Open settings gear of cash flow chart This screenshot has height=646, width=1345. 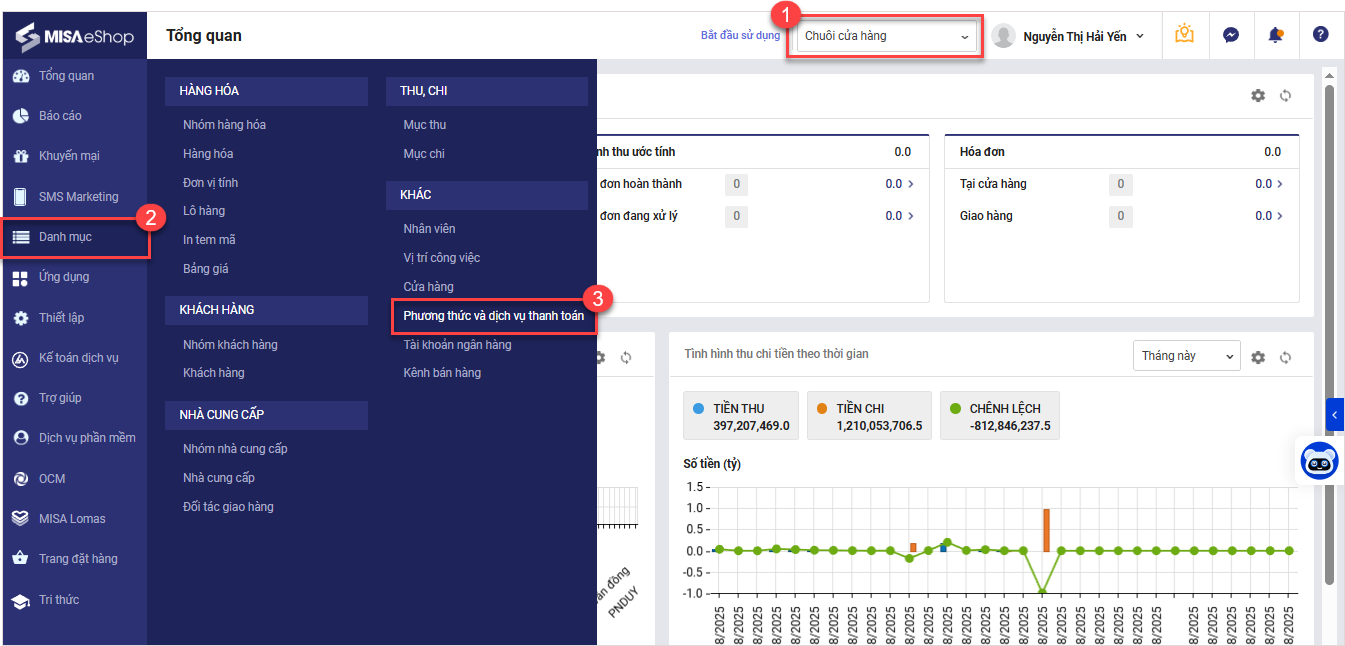tap(1258, 357)
